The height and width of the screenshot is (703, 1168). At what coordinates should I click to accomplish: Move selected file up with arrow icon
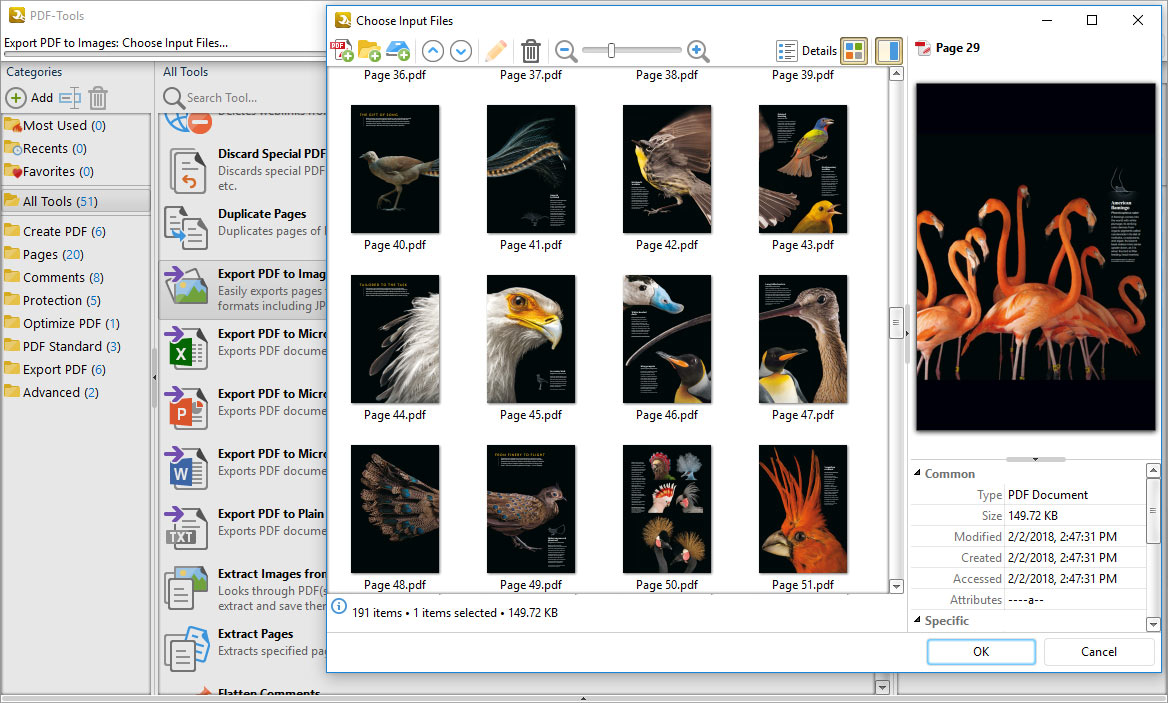coord(432,51)
